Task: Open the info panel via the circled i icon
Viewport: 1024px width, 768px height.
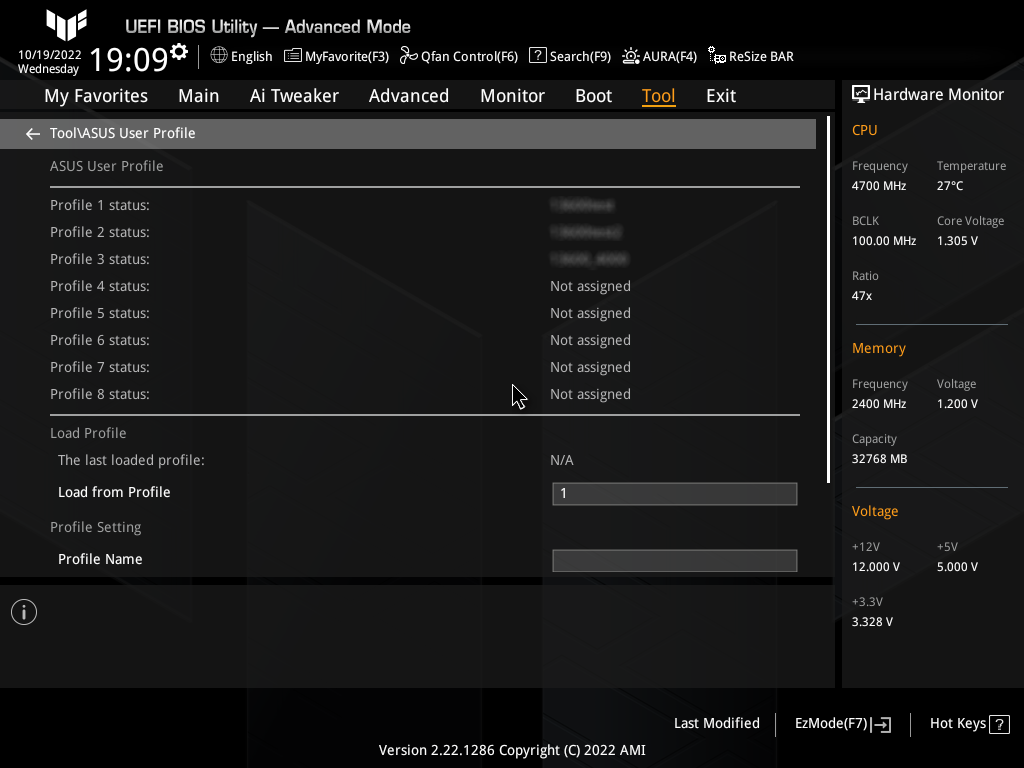Action: 23,611
